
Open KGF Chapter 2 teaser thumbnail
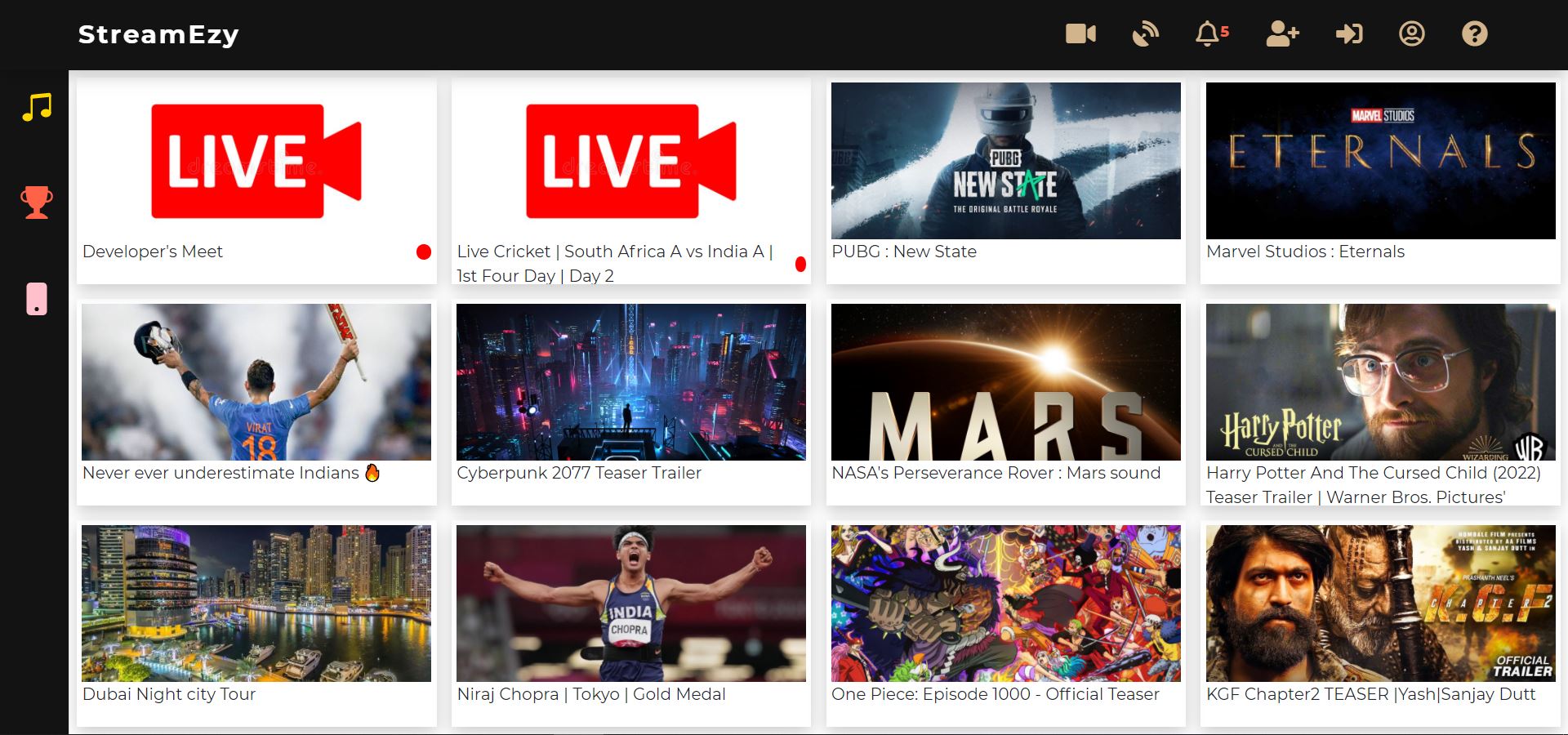tap(1381, 604)
